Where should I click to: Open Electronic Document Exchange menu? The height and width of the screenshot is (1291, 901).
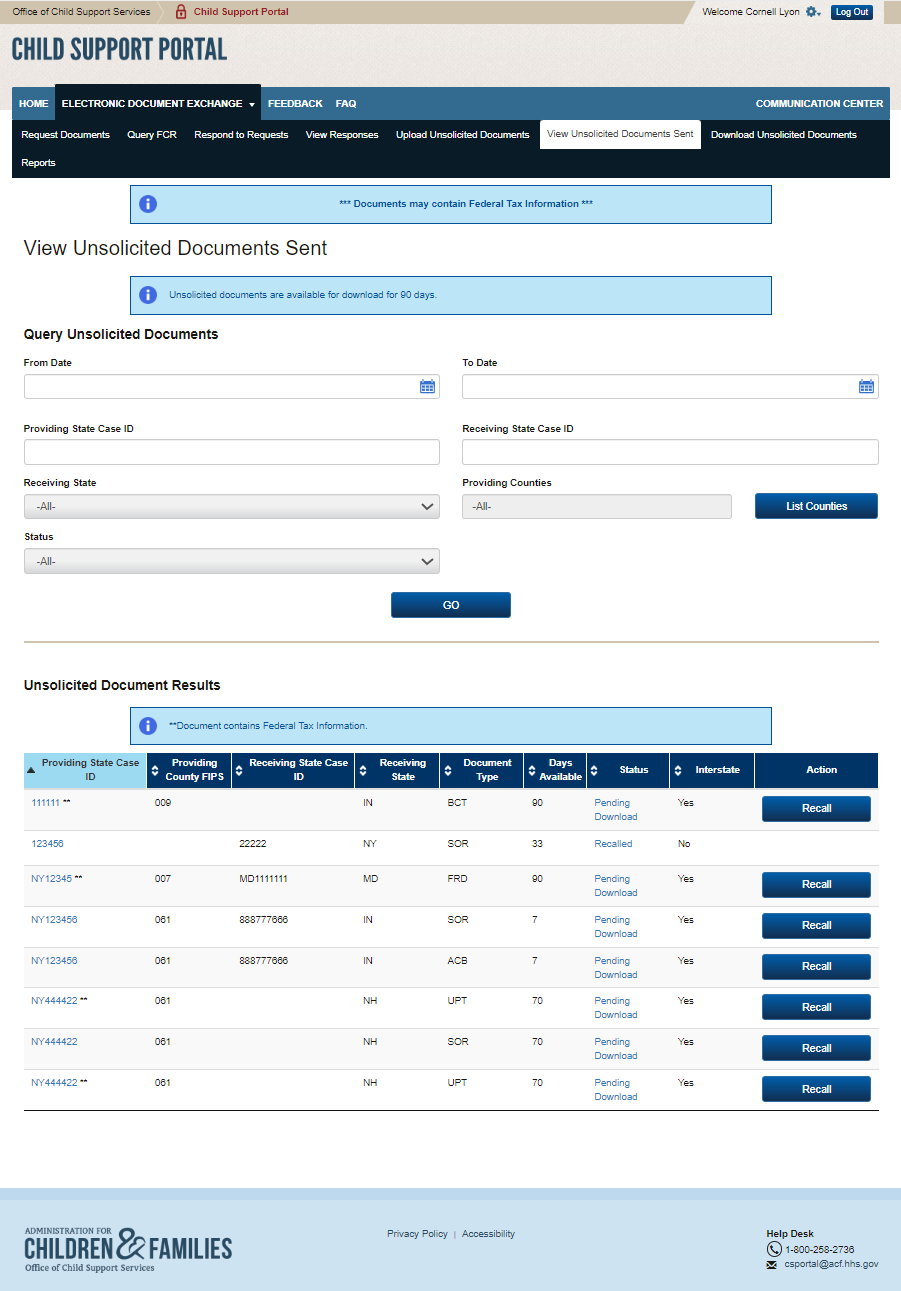pyautogui.click(x=157, y=104)
